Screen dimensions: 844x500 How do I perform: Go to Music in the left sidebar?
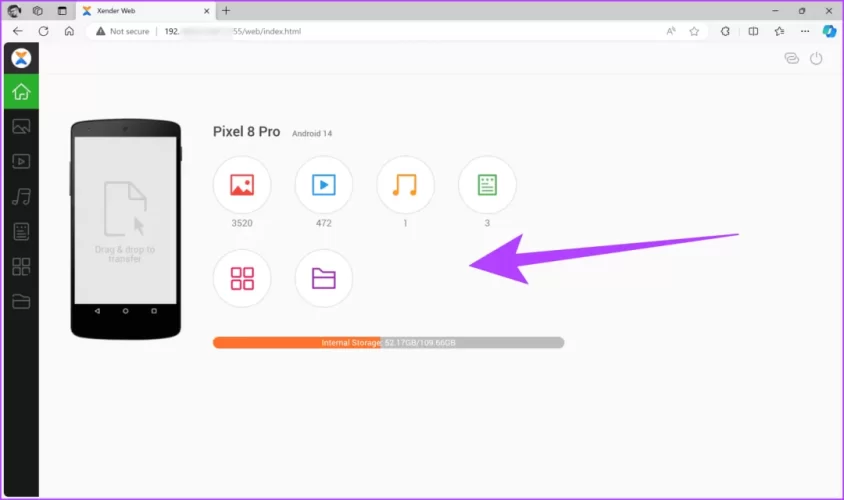(x=20, y=196)
